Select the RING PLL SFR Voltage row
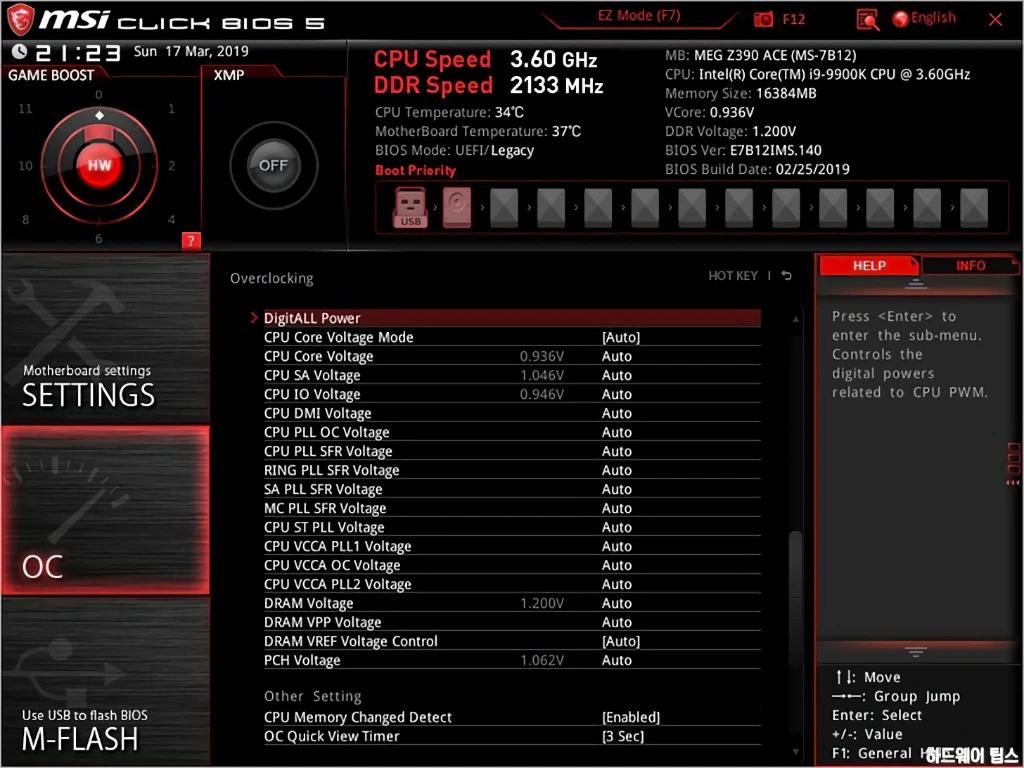The height and width of the screenshot is (768, 1024). 512,470
